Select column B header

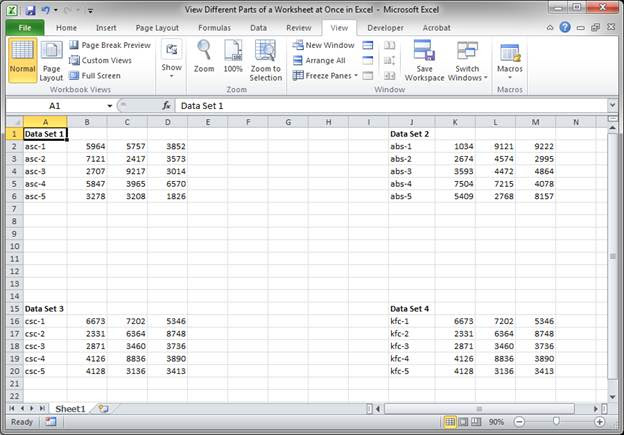[x=87, y=122]
